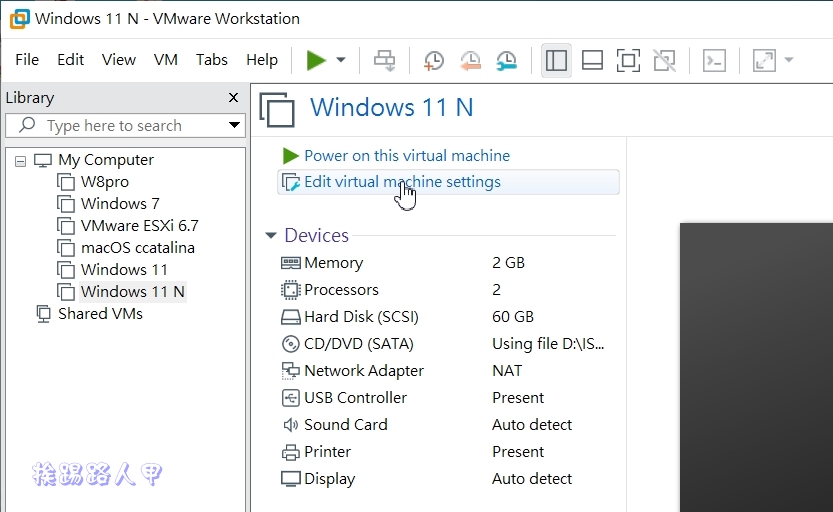Click the 60 GB hard disk value
The height and width of the screenshot is (512, 833).
point(513,317)
